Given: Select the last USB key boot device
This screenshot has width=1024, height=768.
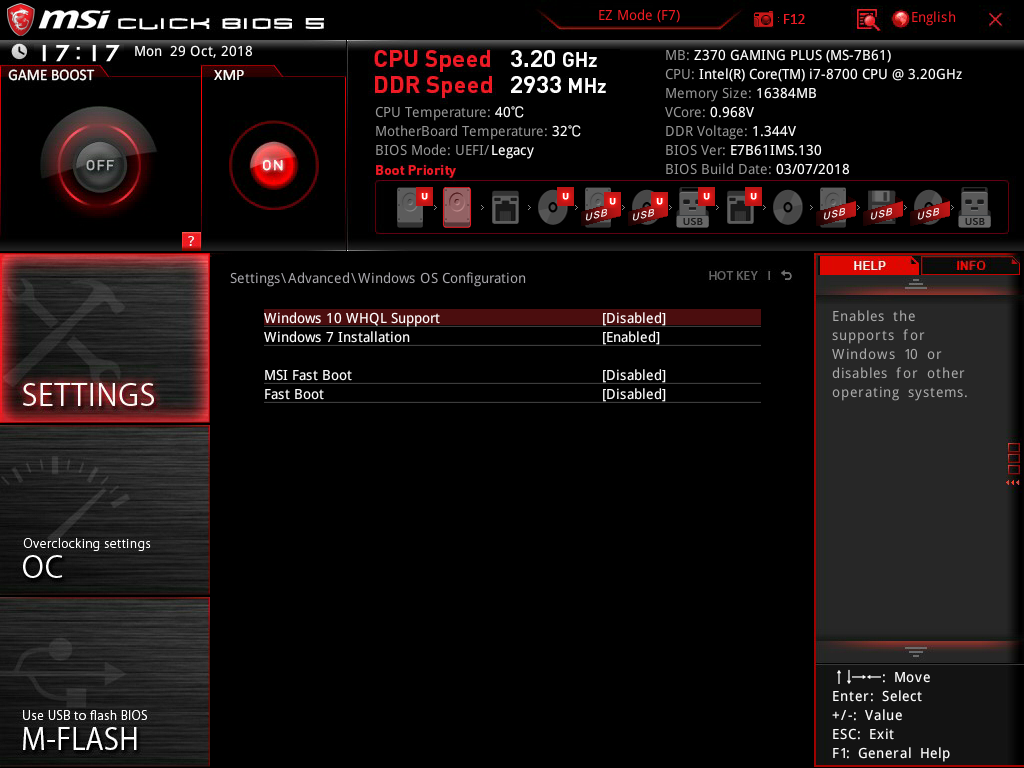Looking at the screenshot, I should pos(974,208).
